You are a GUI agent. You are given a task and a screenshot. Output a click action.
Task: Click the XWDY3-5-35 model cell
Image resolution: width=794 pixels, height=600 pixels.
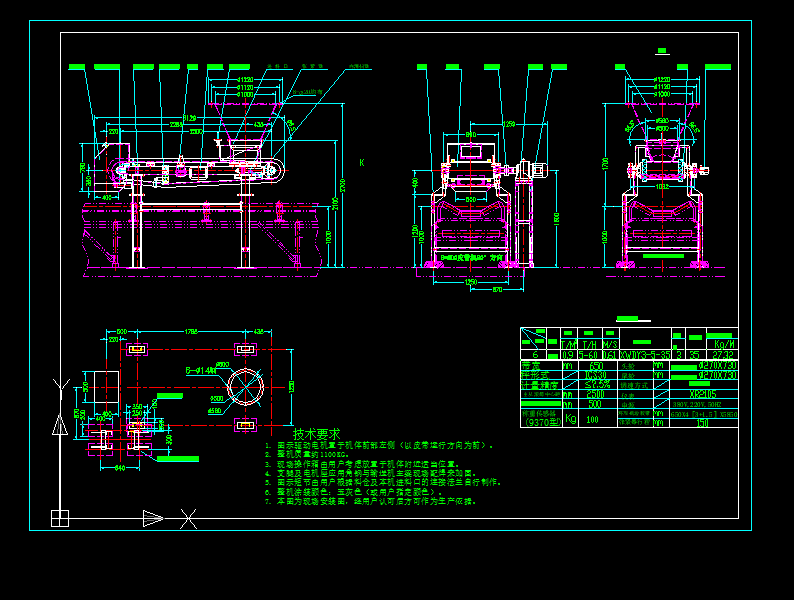pos(645,355)
